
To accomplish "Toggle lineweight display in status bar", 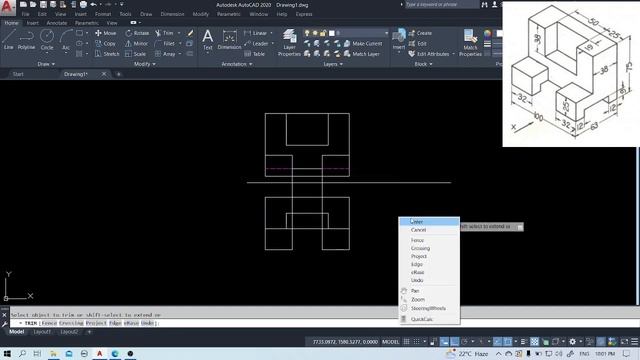I will [x=523, y=342].
